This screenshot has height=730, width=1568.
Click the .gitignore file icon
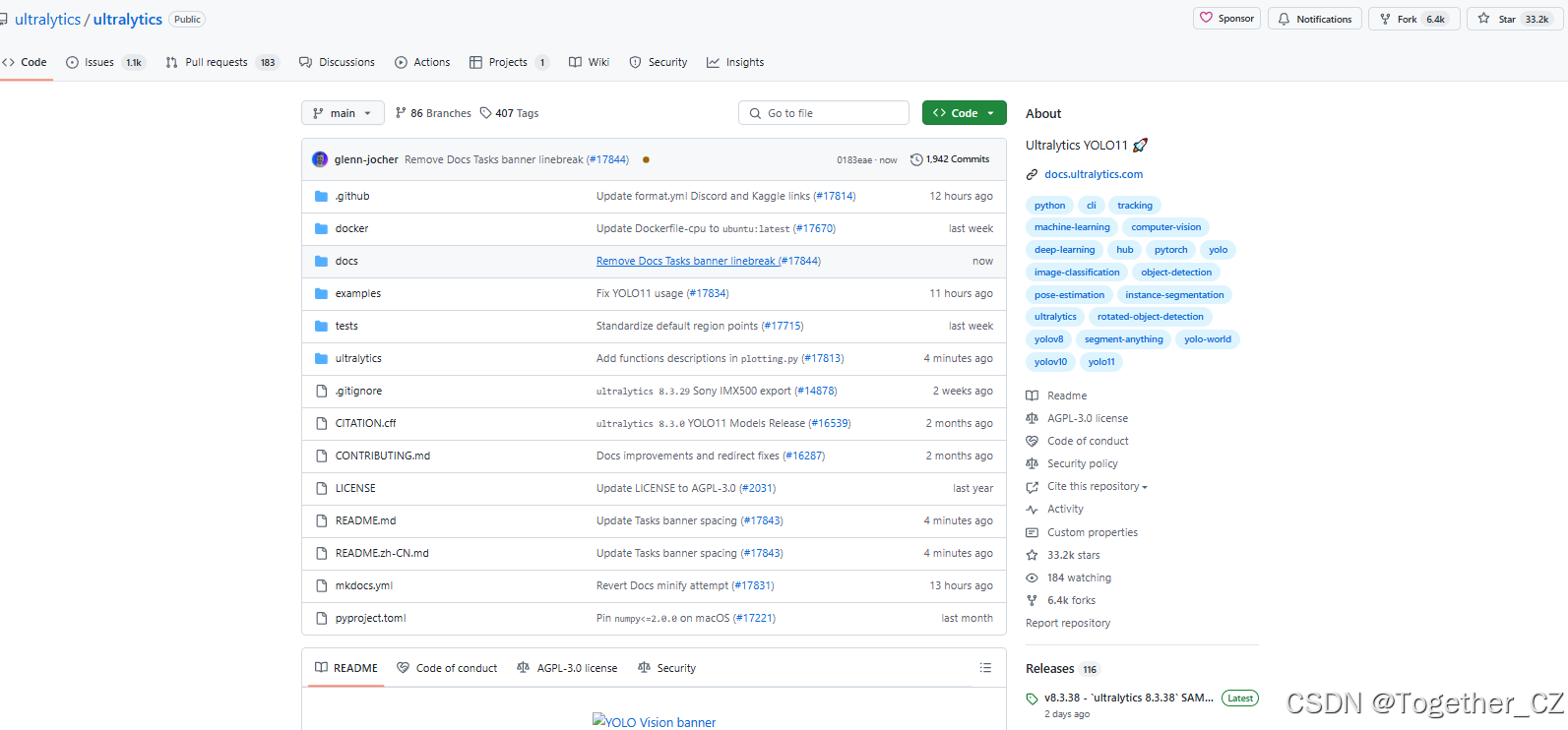pos(321,391)
